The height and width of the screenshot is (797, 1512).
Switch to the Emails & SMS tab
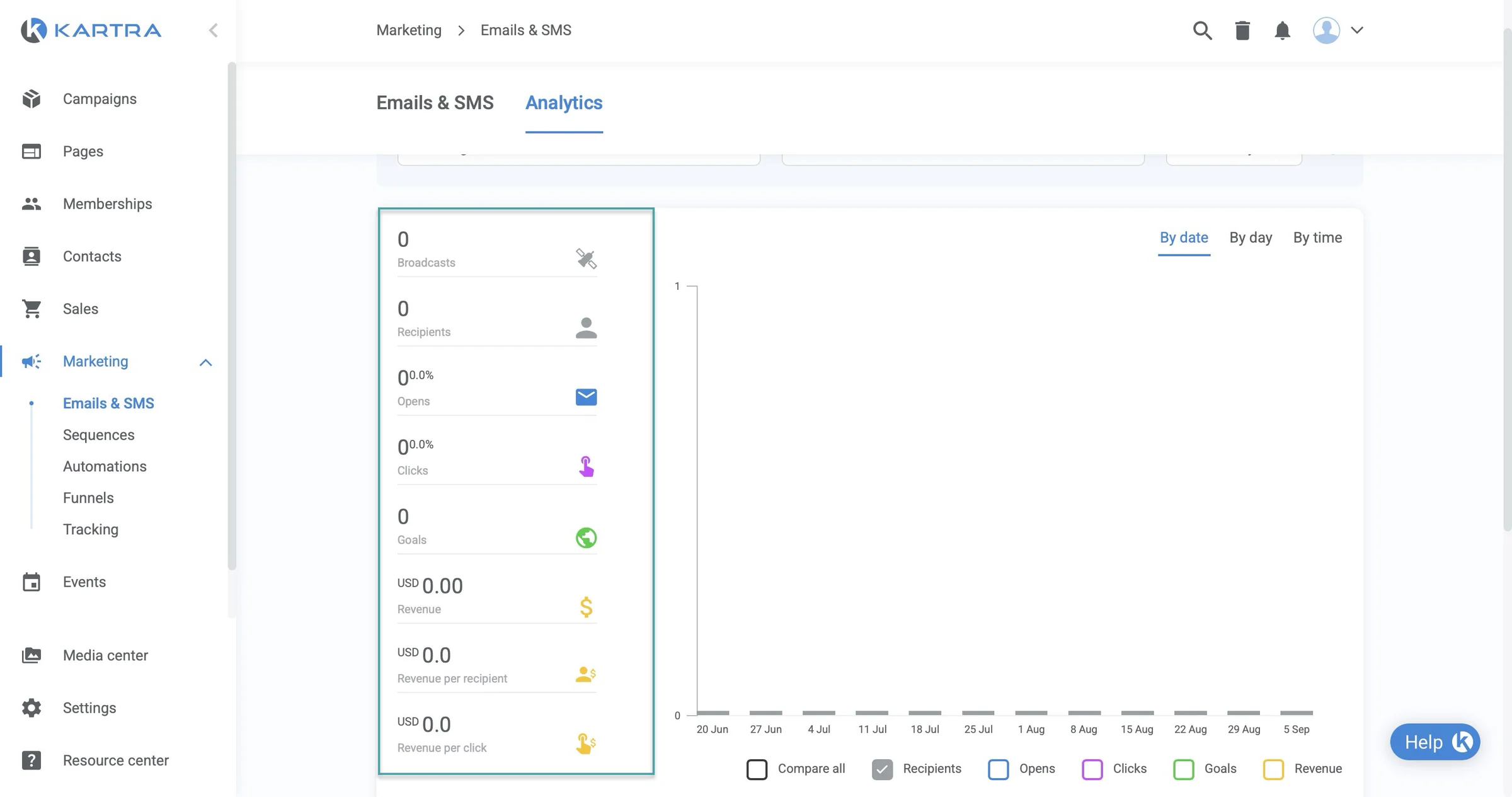pyautogui.click(x=435, y=103)
